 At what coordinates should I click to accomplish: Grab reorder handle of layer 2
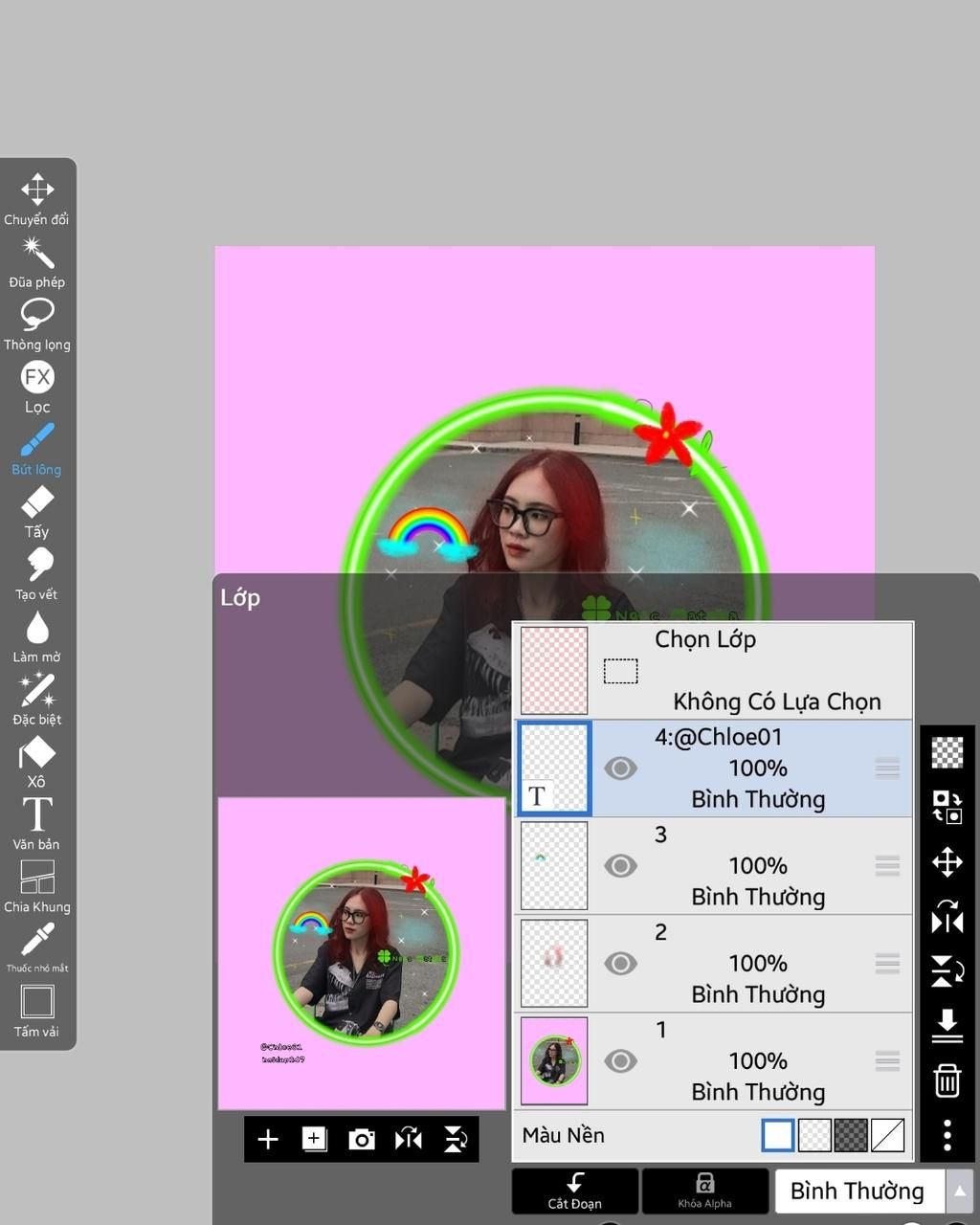click(887, 964)
